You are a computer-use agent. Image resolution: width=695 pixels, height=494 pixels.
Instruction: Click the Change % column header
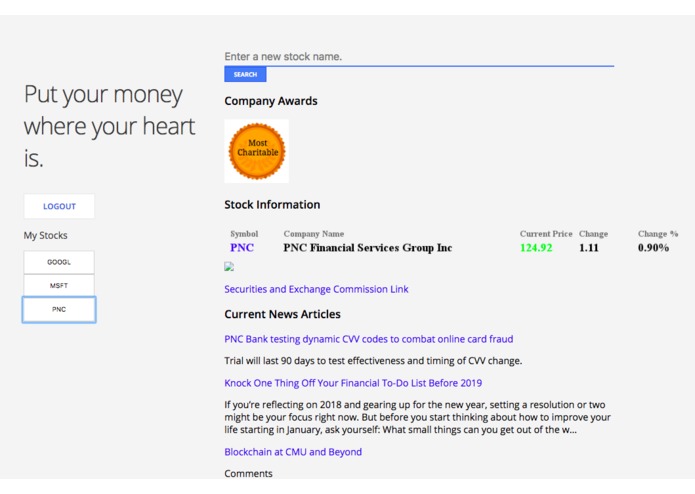click(658, 233)
